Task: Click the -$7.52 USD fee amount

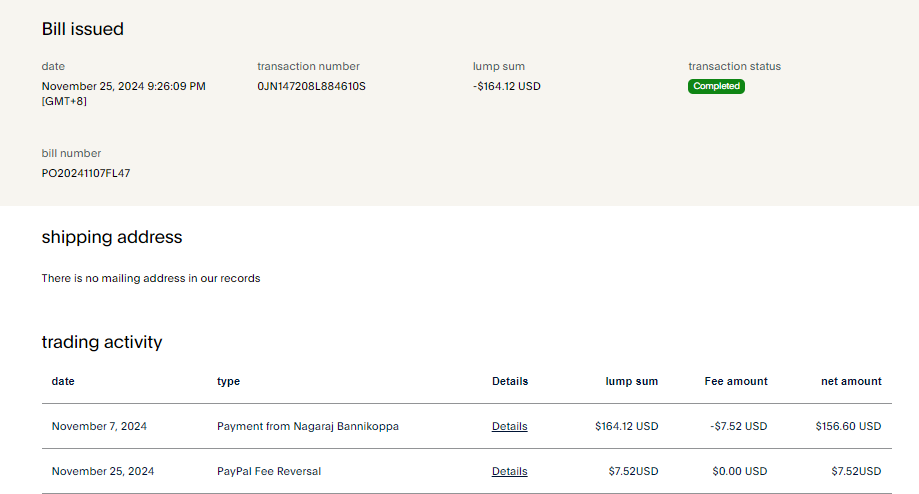Action: (x=738, y=426)
